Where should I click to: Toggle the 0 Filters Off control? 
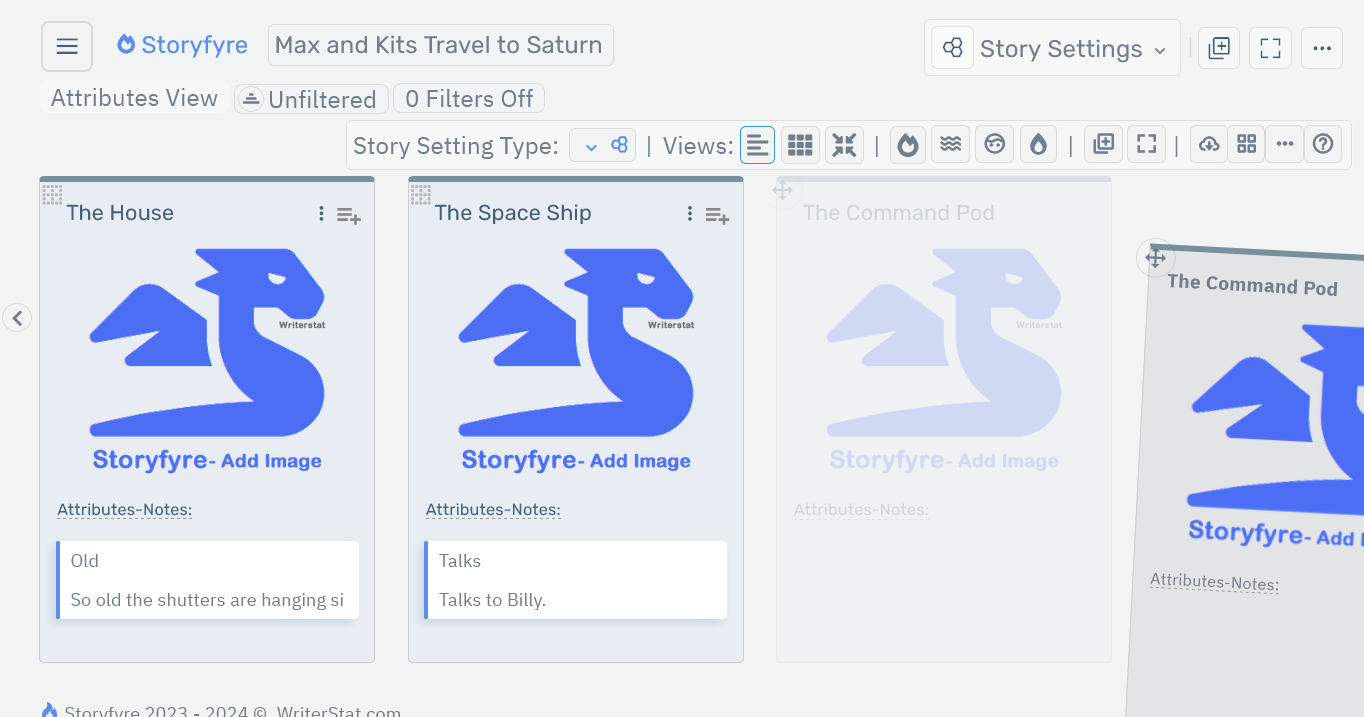point(468,98)
